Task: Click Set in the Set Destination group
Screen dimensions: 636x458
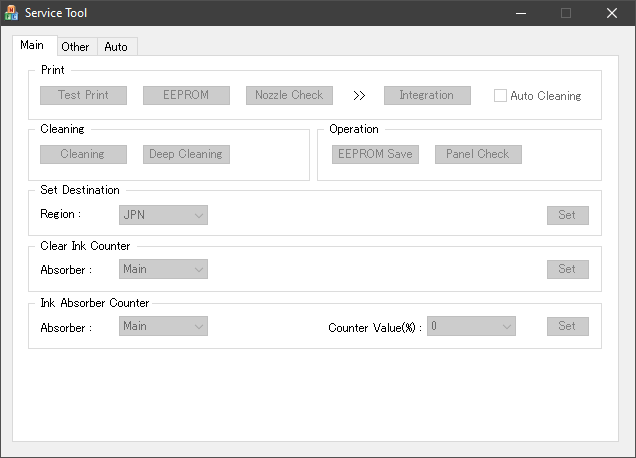Action: coord(567,215)
